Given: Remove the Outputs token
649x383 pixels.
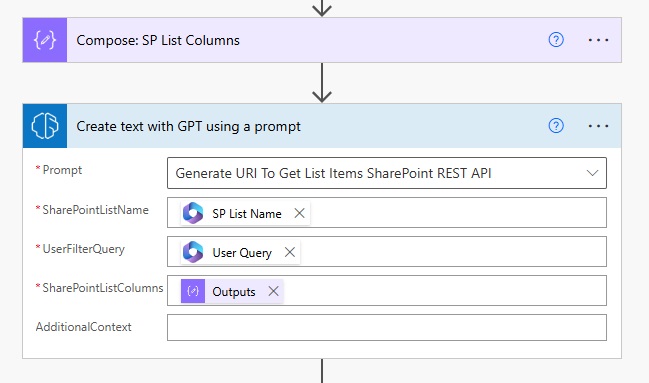Looking at the screenshot, I should point(273,291).
